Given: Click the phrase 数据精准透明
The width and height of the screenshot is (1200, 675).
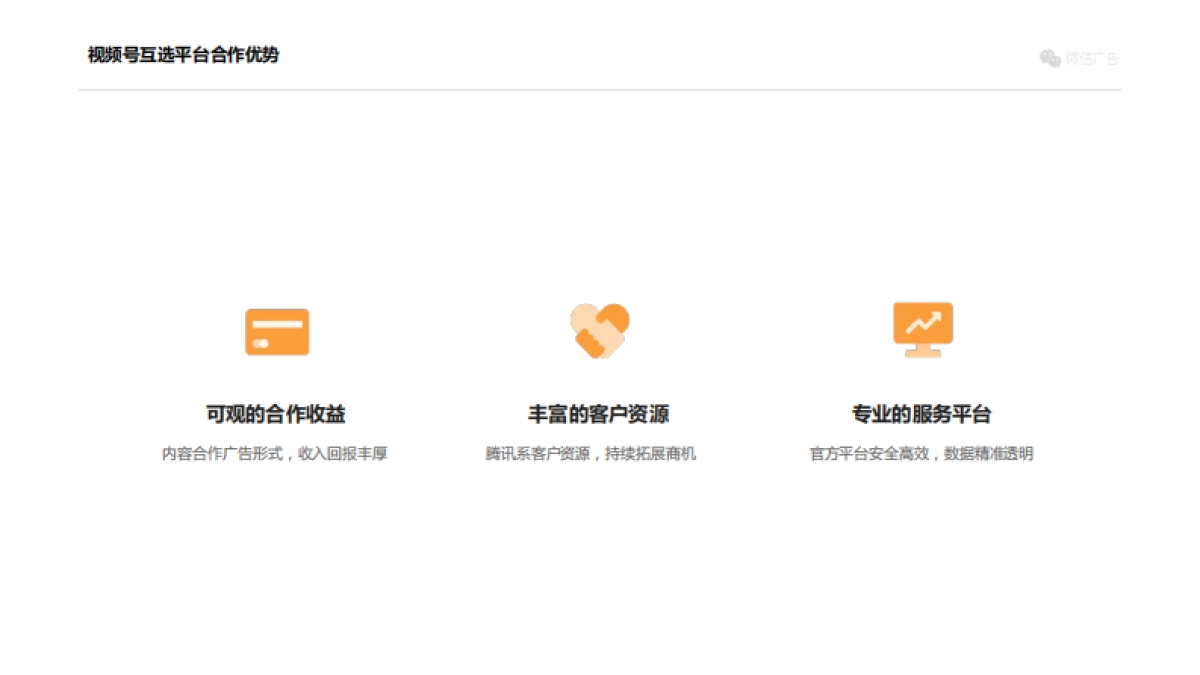Looking at the screenshot, I should (x=989, y=454).
